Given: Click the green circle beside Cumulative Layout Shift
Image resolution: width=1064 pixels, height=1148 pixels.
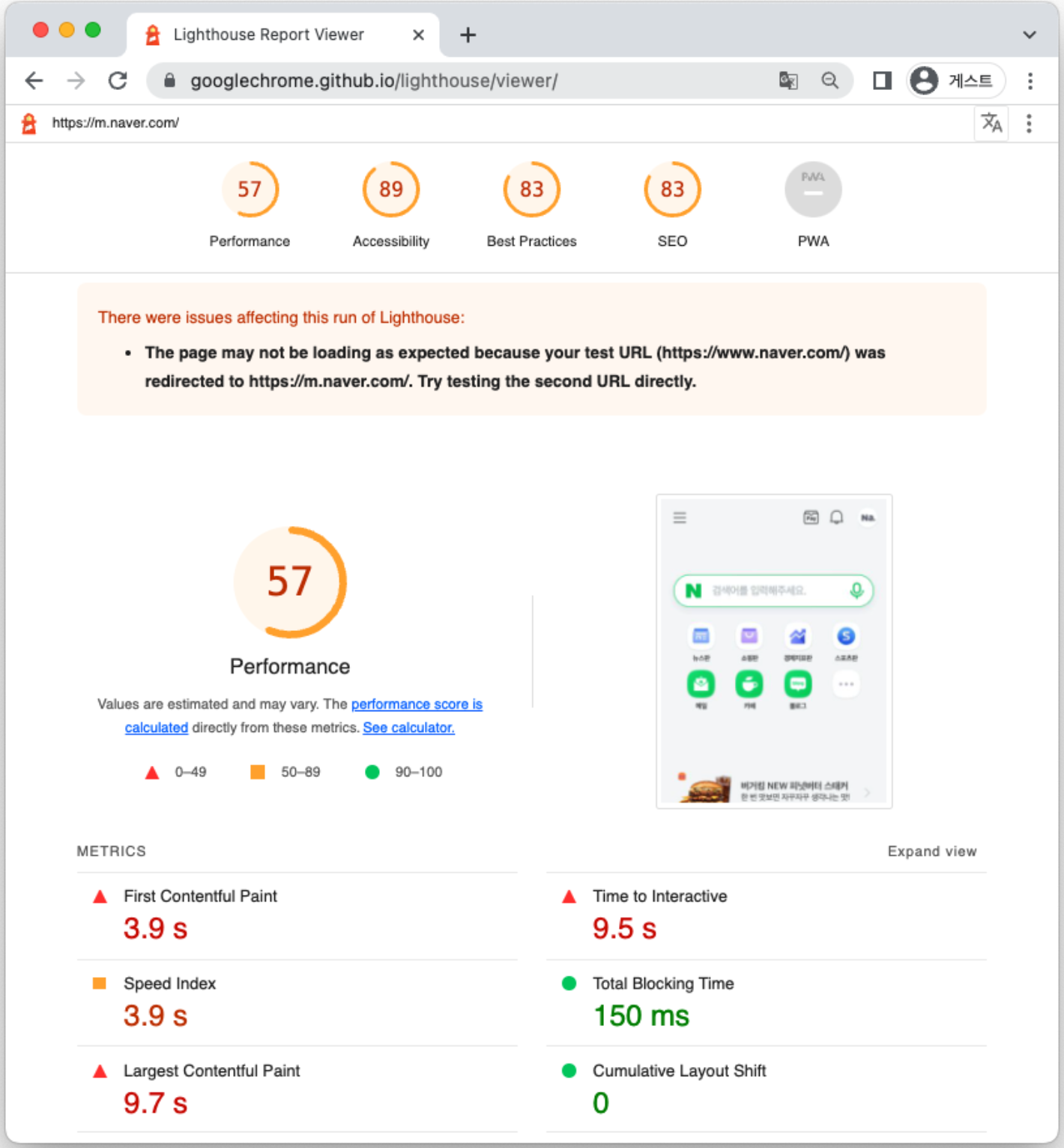Looking at the screenshot, I should [569, 1071].
